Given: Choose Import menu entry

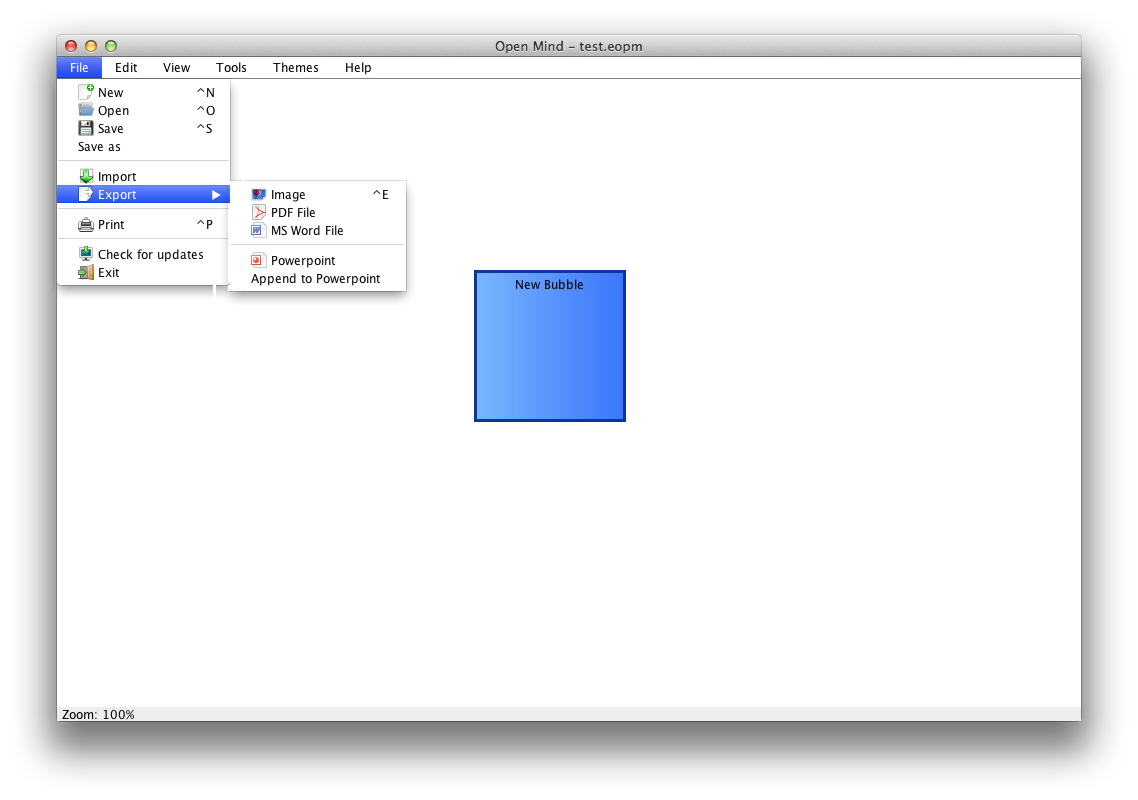Looking at the screenshot, I should 143,176.
